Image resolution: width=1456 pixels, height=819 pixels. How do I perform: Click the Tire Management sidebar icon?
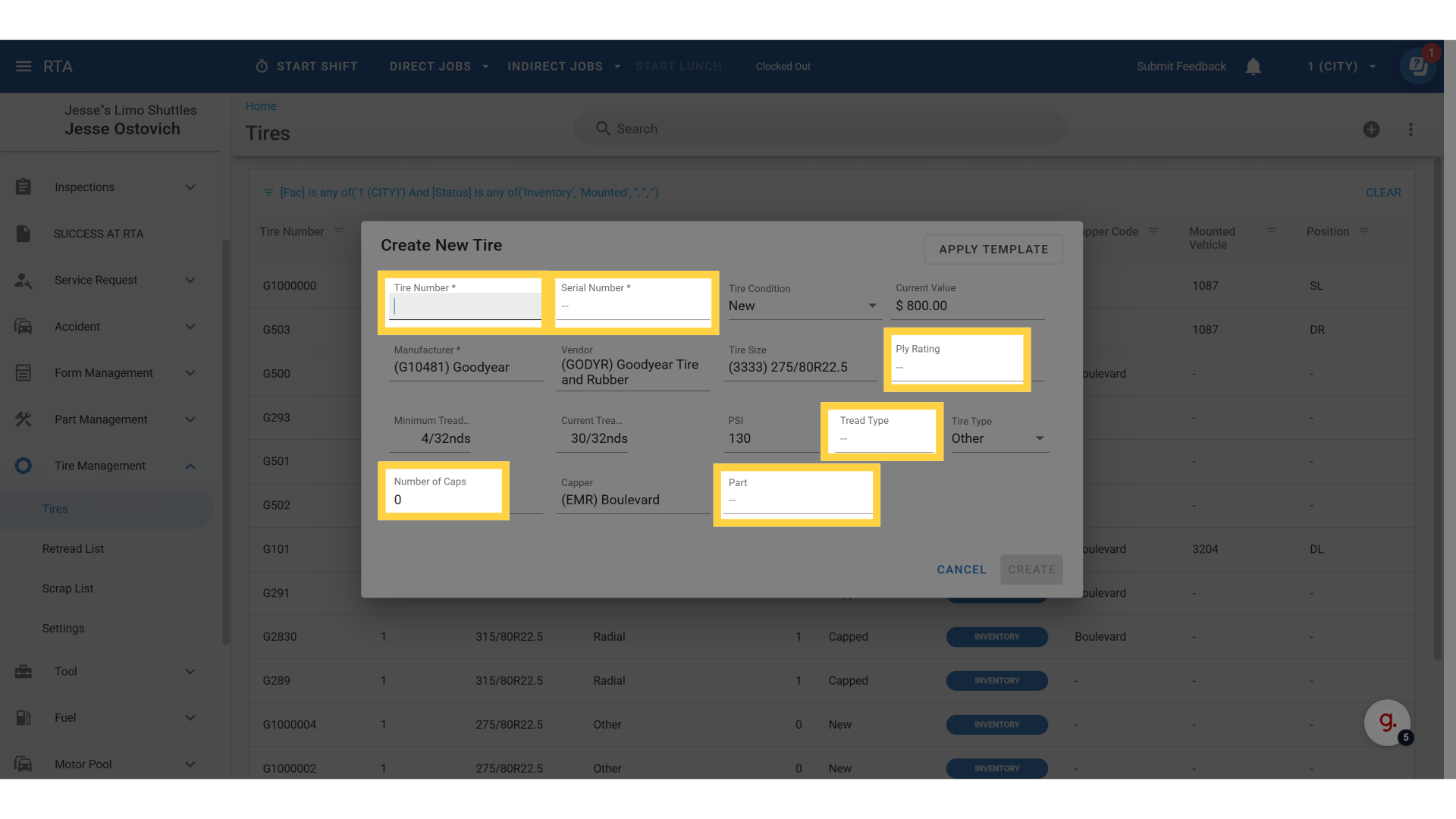pos(24,466)
